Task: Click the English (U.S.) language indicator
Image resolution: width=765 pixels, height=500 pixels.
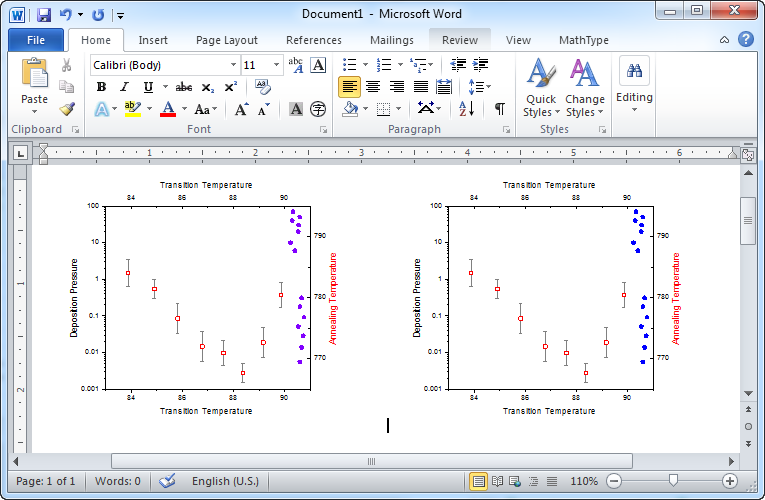Action: click(x=225, y=481)
